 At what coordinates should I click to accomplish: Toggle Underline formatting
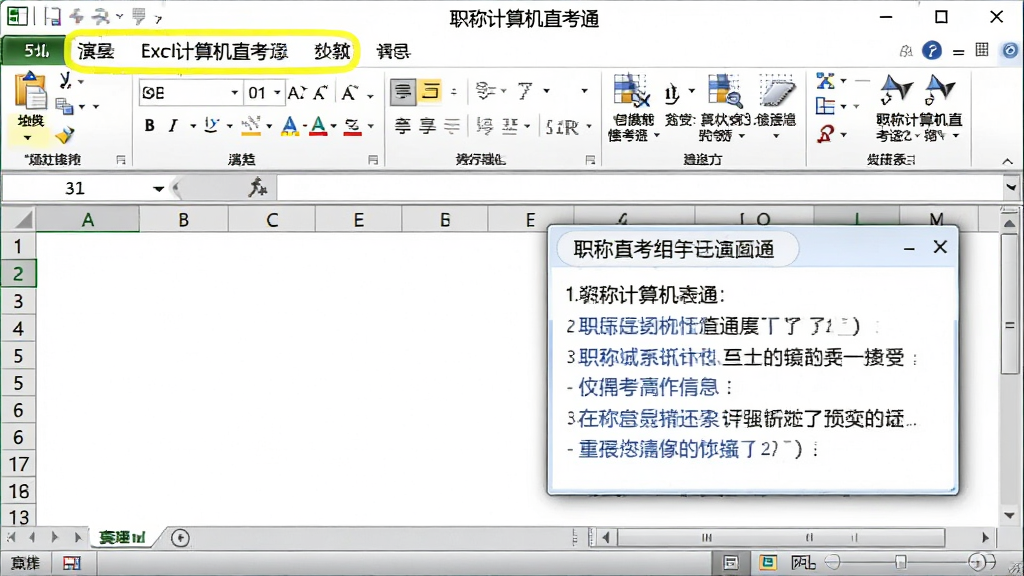pos(210,125)
